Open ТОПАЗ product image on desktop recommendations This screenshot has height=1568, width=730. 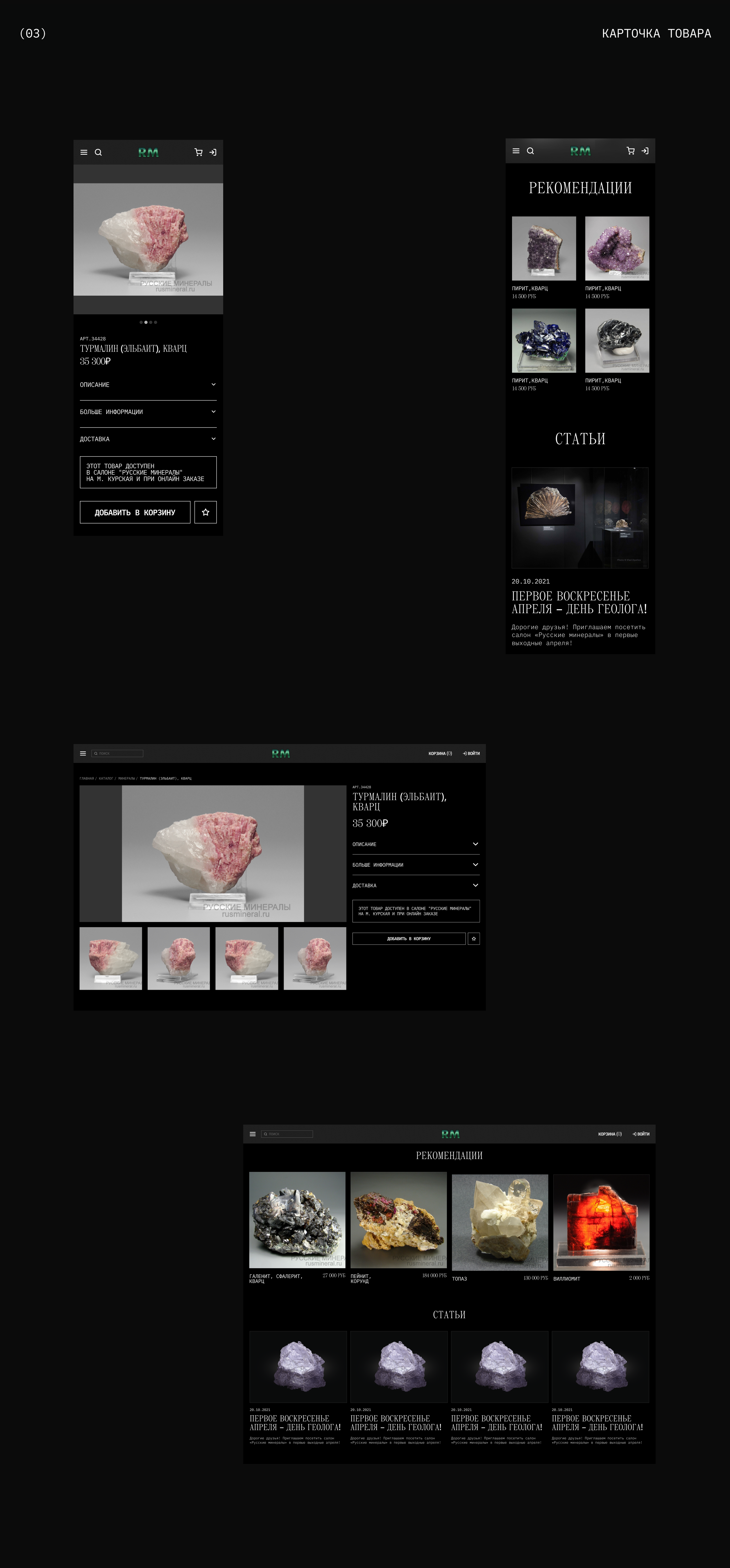[500, 1222]
